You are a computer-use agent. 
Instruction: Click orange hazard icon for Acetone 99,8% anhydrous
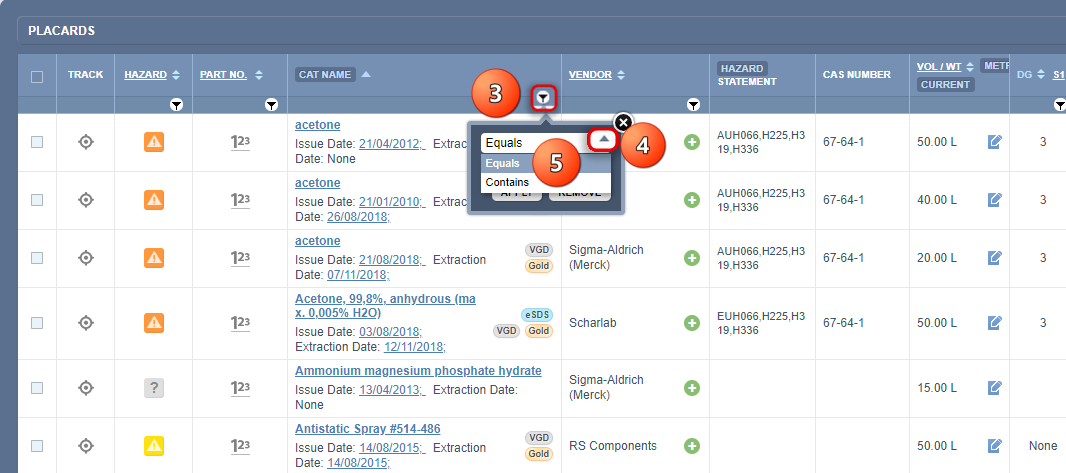coord(154,323)
